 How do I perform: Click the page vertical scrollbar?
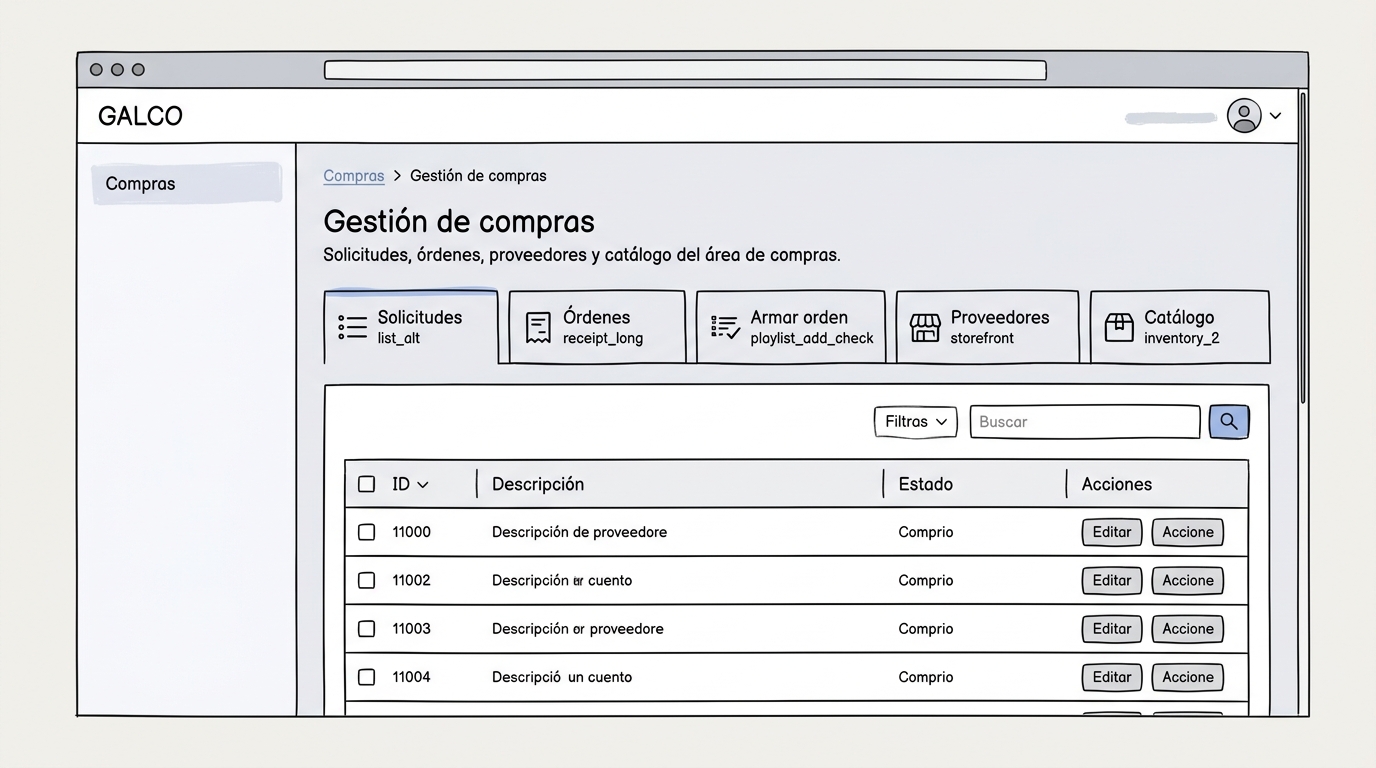[x=1302, y=248]
